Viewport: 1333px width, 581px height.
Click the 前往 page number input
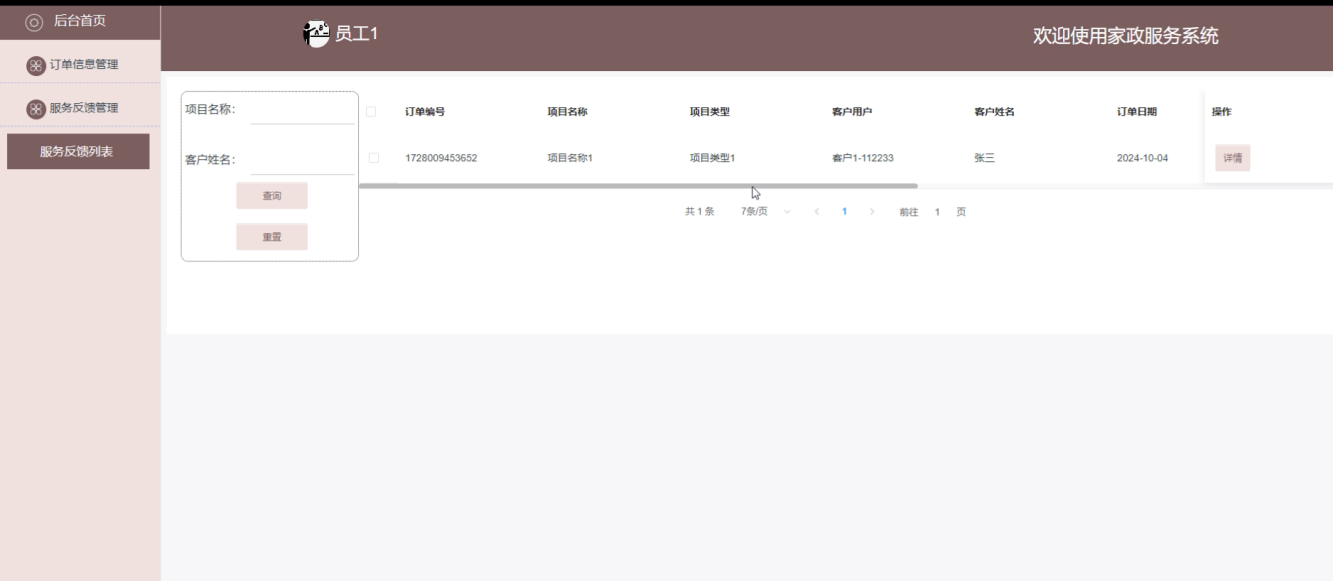pyautogui.click(x=937, y=212)
